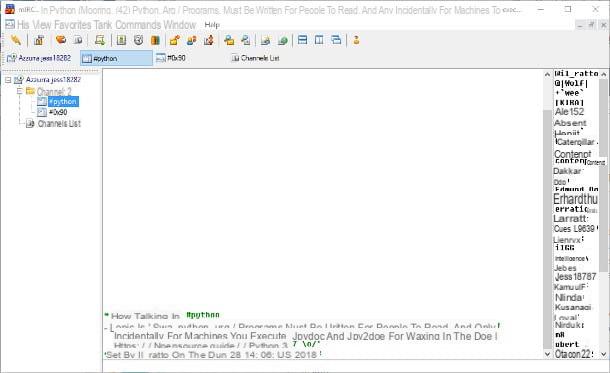Select nickname Ale152 in the nick list
This screenshot has height=373, width=610.
(569, 112)
